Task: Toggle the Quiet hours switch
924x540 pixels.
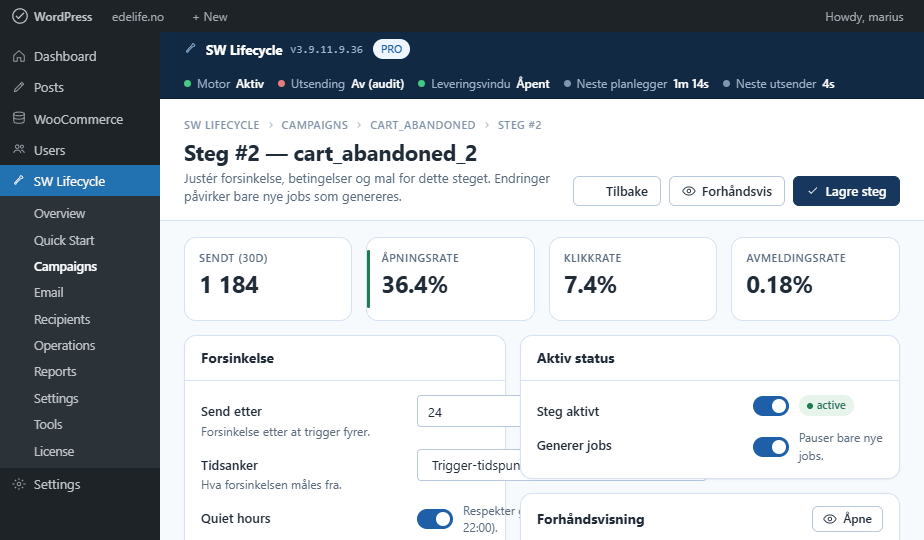Action: coord(435,519)
